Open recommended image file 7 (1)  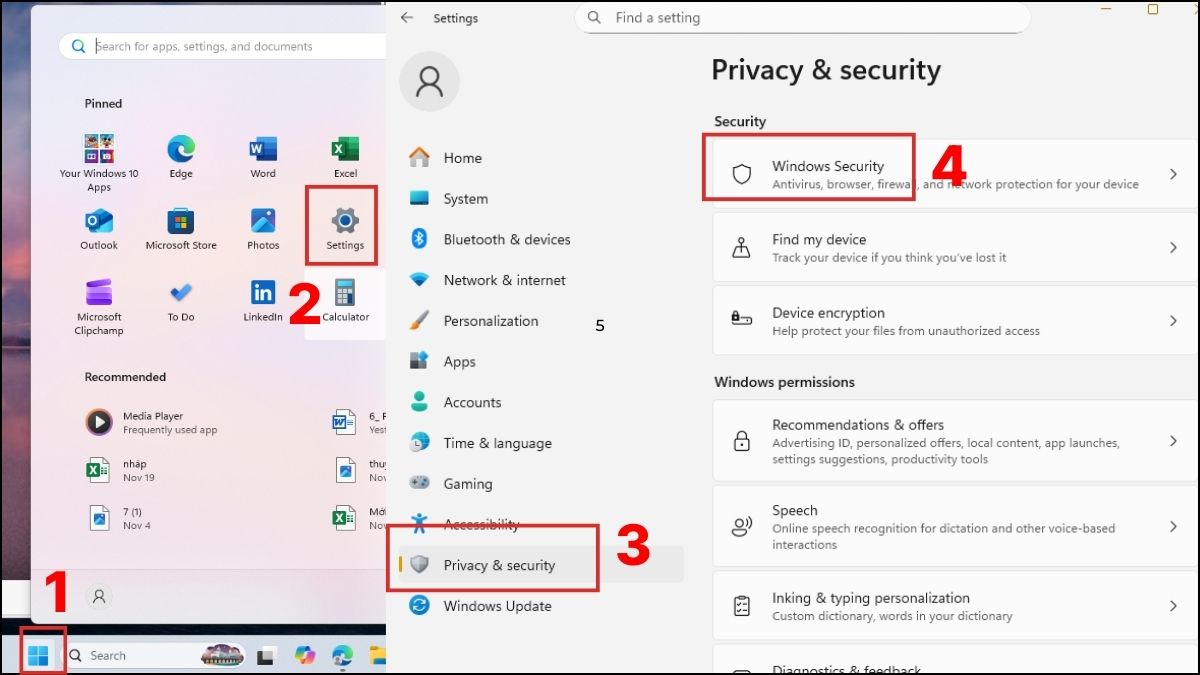[116, 517]
